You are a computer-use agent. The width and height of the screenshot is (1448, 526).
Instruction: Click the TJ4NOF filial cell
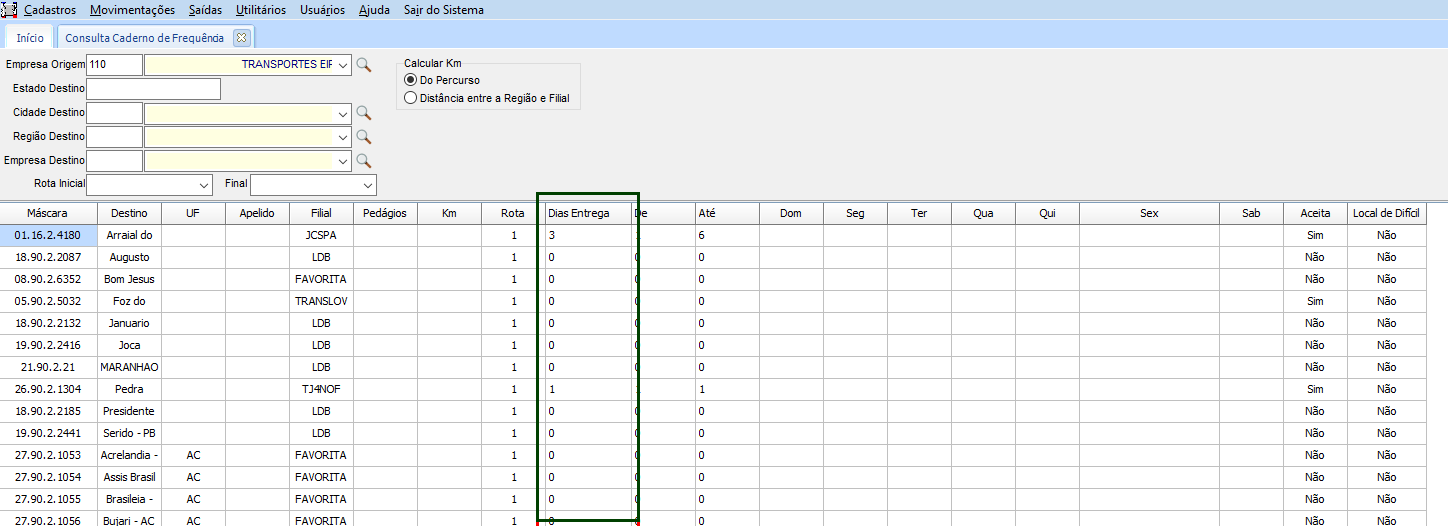(x=321, y=389)
